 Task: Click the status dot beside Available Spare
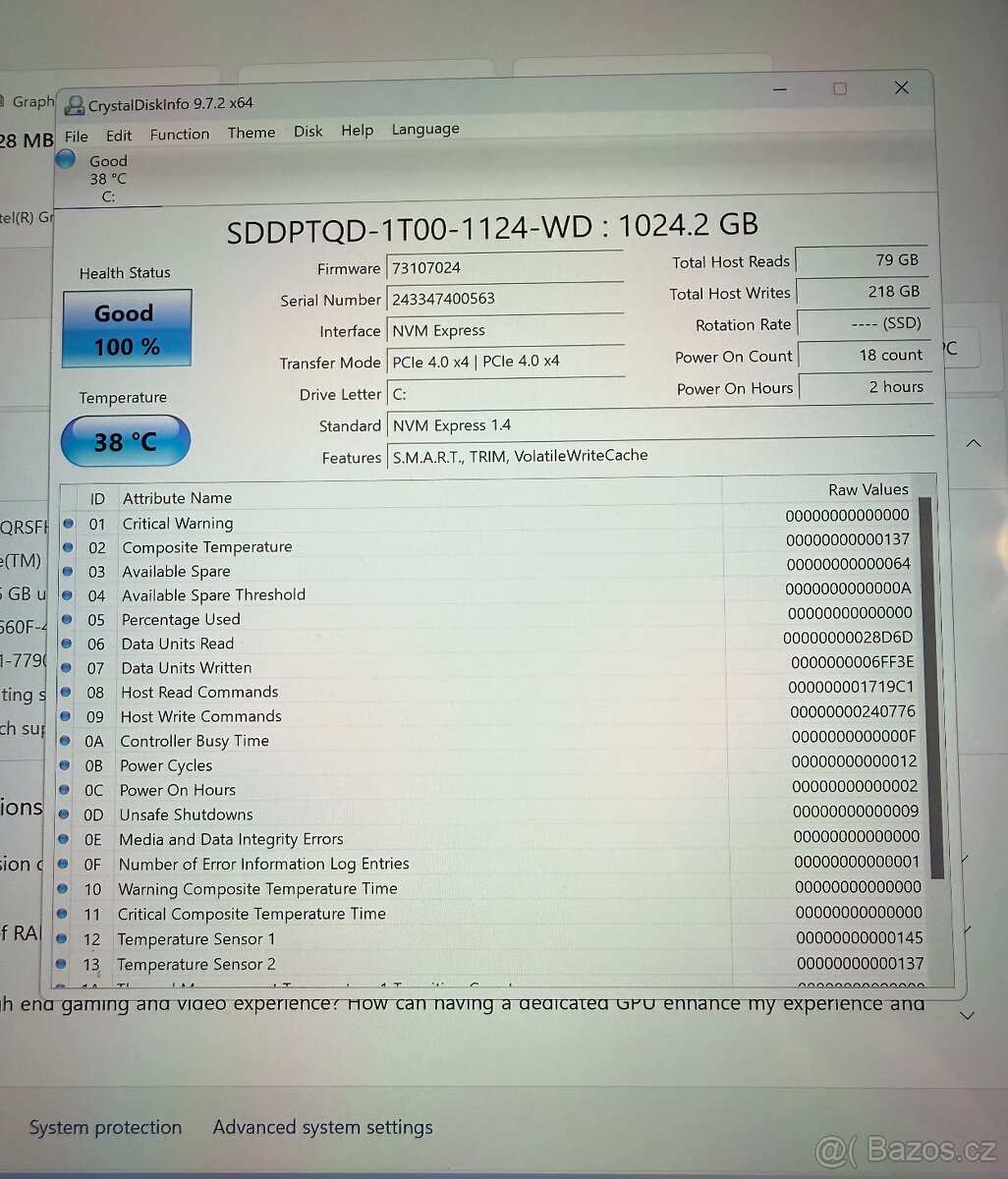click(69, 571)
